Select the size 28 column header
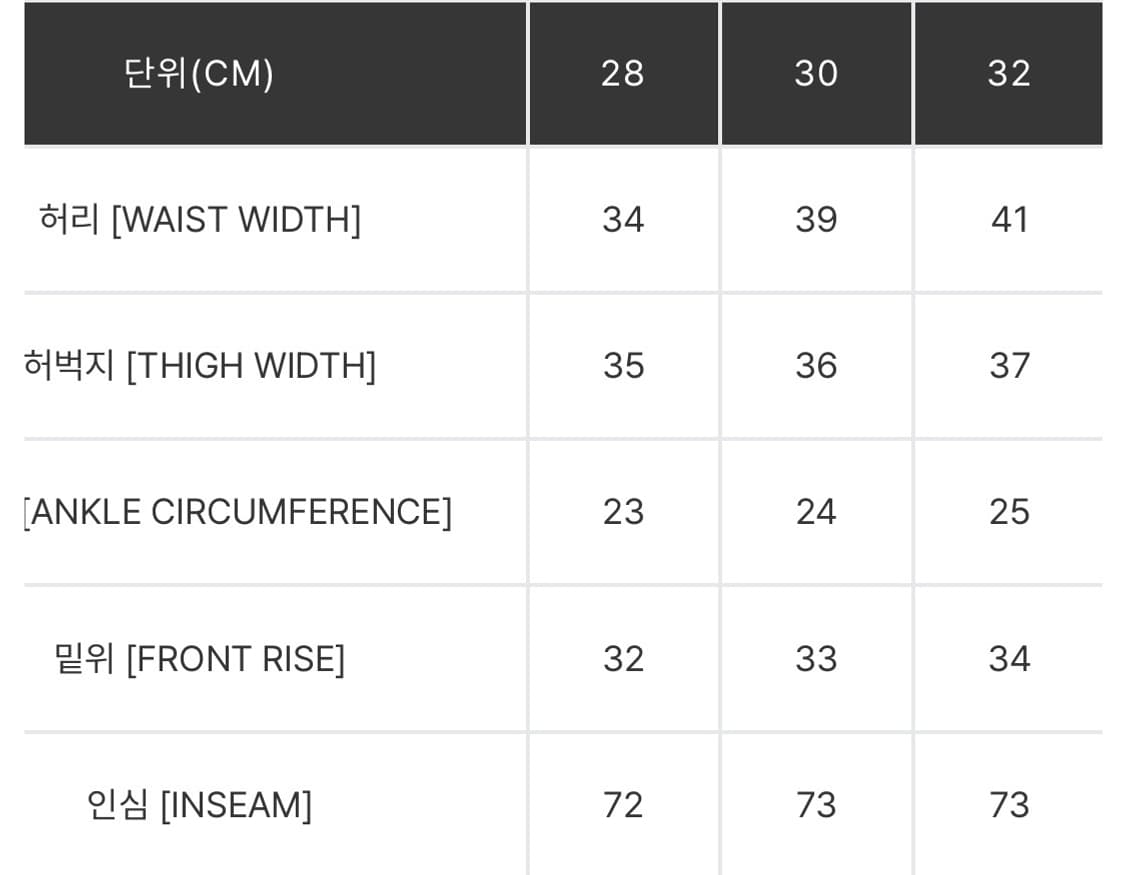The height and width of the screenshot is (875, 1125). [x=623, y=73]
